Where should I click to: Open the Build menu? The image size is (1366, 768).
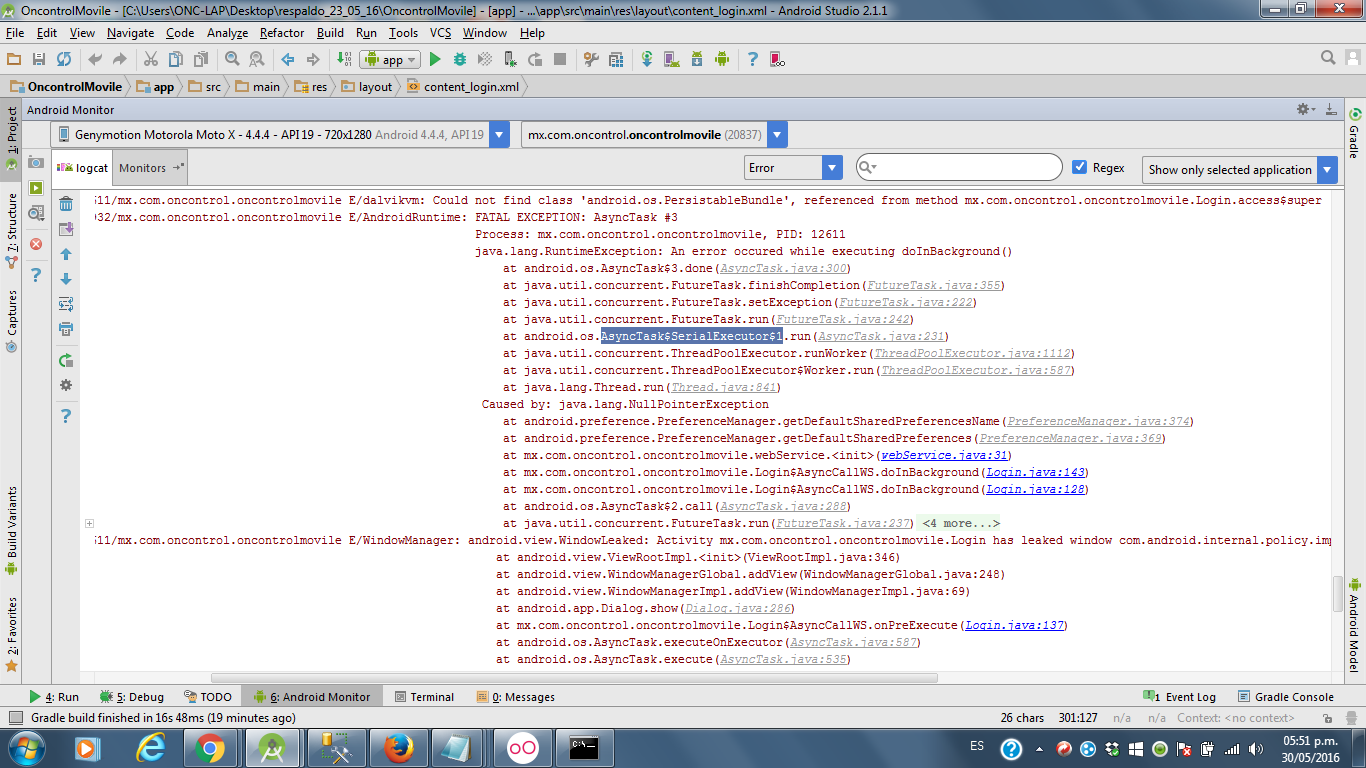point(330,33)
